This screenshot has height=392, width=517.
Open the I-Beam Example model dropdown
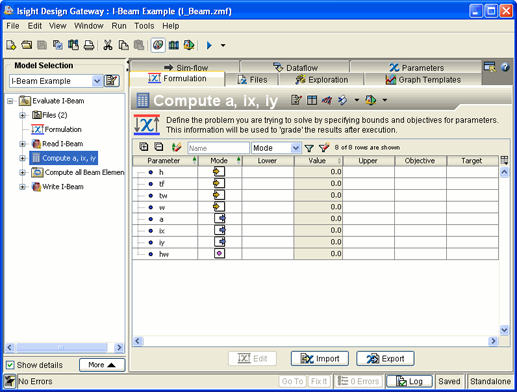[97, 81]
